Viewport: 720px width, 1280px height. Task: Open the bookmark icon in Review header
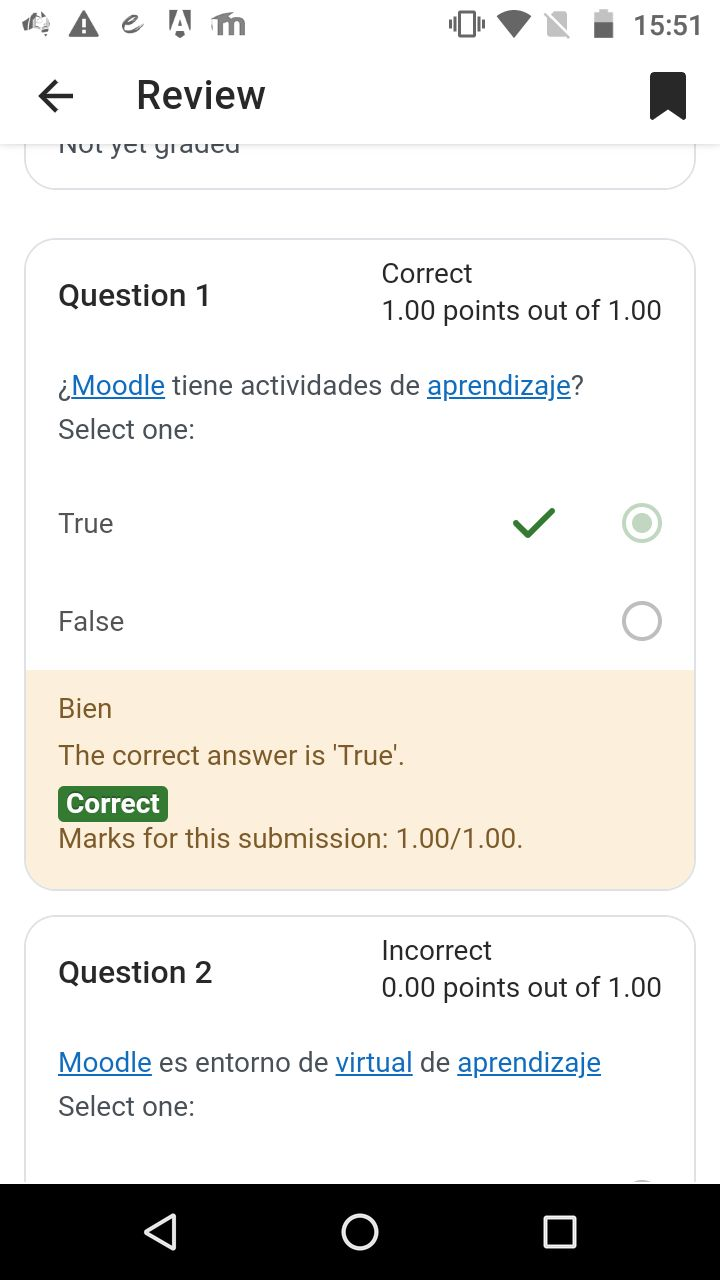pyautogui.click(x=667, y=96)
